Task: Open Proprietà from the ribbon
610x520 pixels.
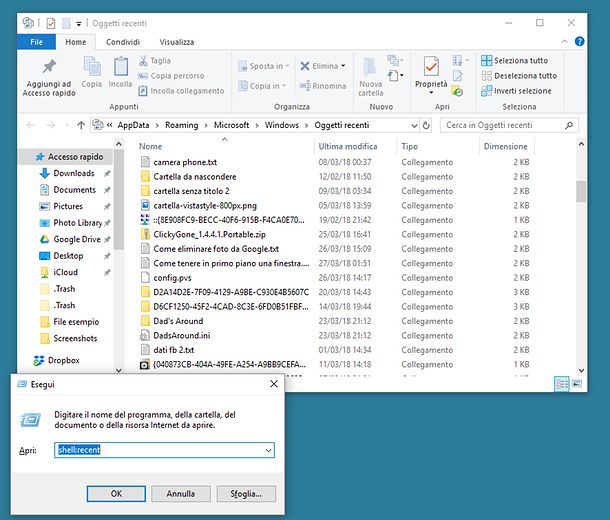Action: click(431, 76)
